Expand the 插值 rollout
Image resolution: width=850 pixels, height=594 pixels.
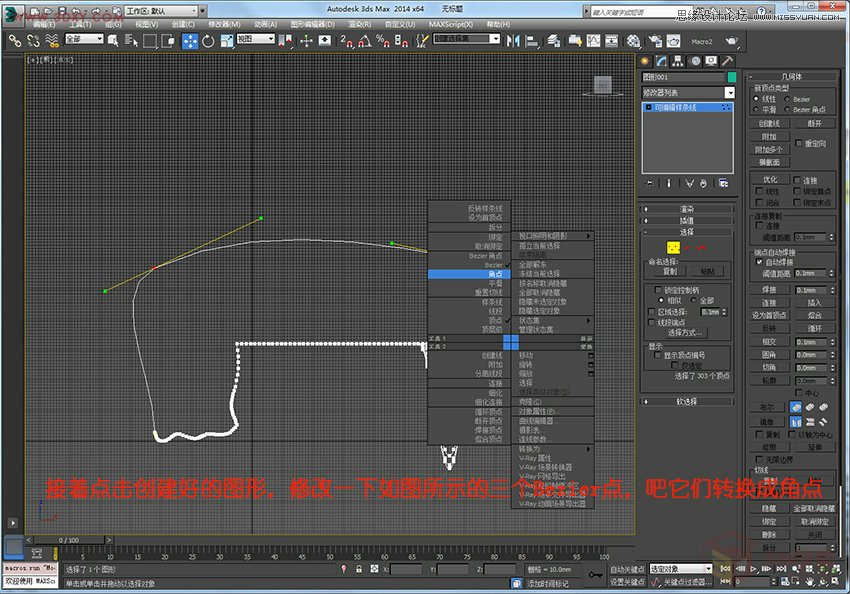pos(687,220)
